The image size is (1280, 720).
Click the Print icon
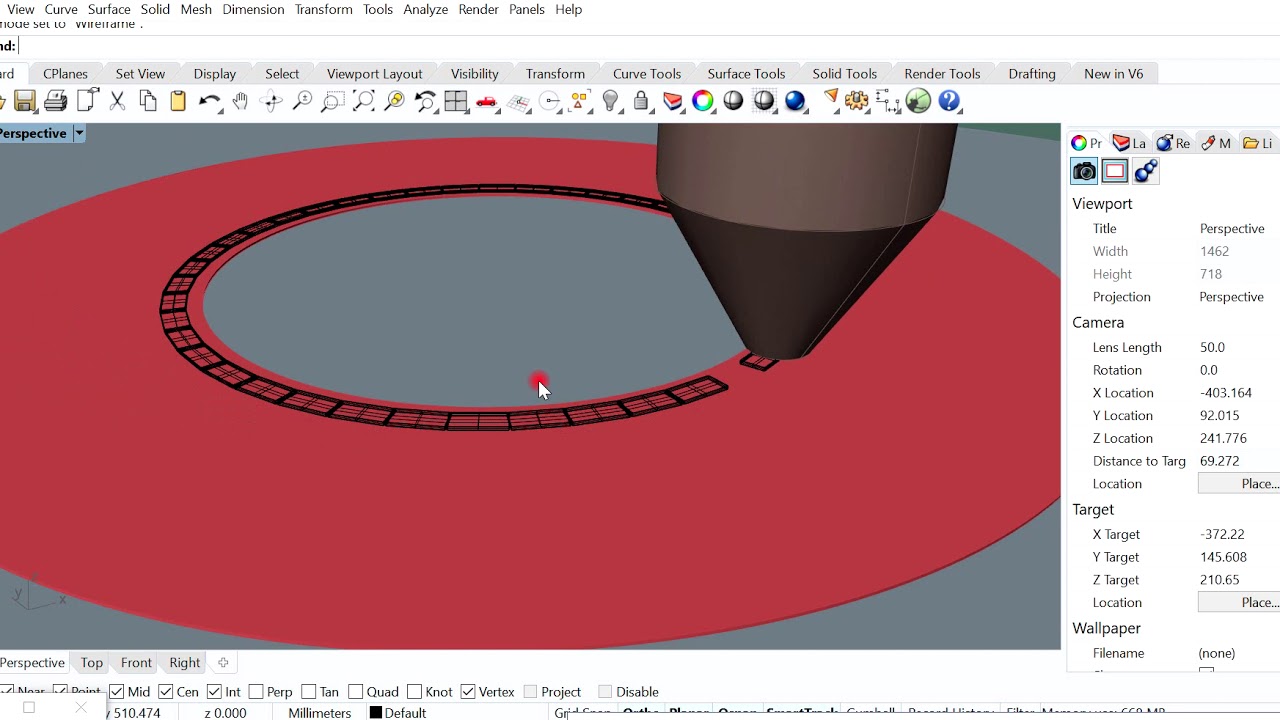coord(56,101)
